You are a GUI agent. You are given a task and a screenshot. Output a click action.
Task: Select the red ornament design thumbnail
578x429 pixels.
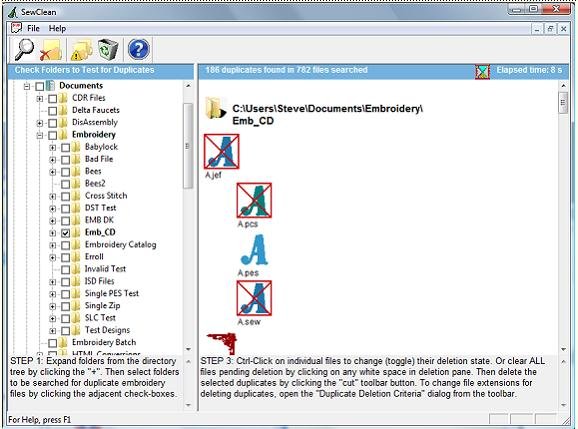(222, 343)
